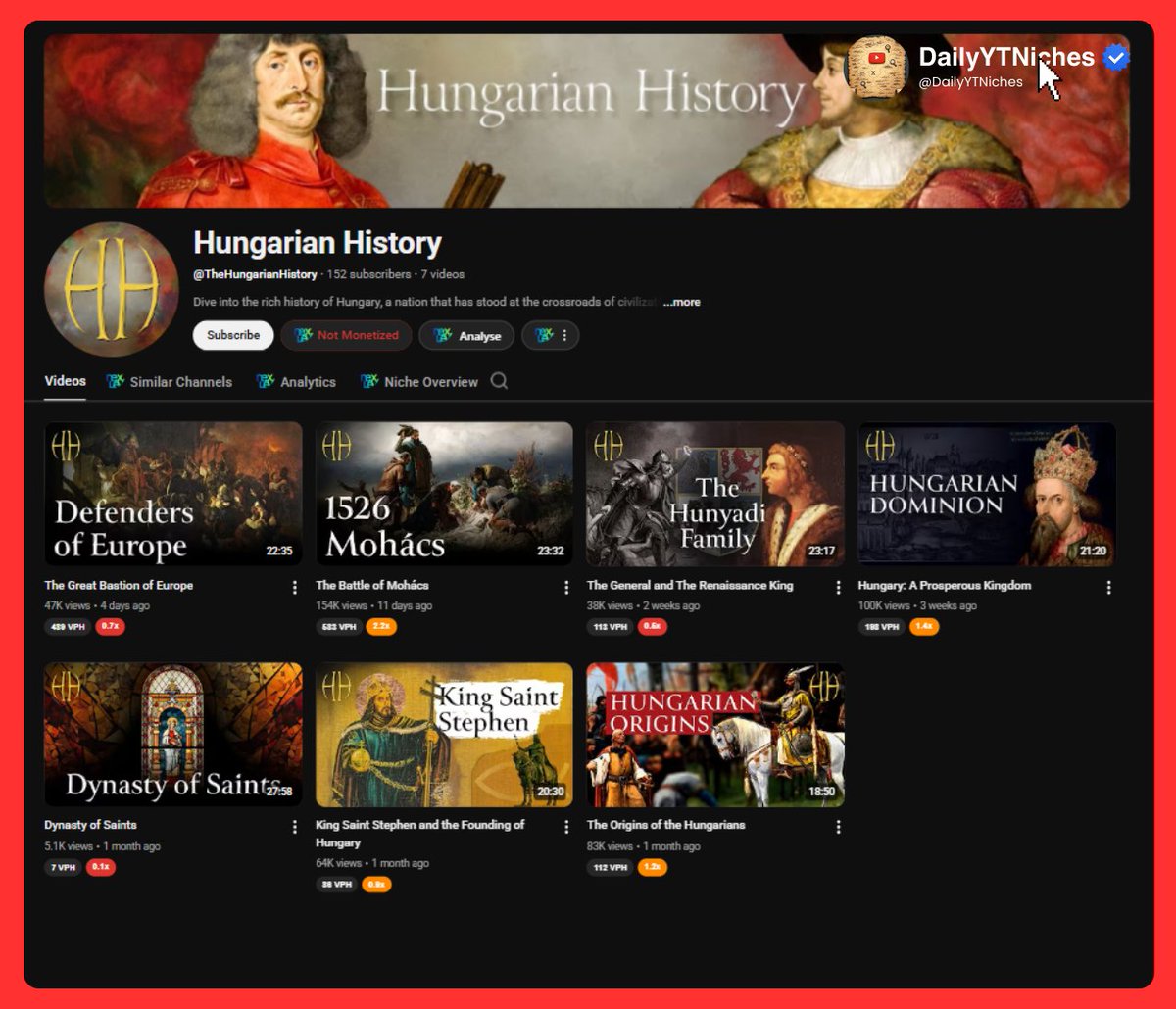Screen dimensions: 1176x1009
Task: Open menu for Hungary: A Prosperous Kingdom
Action: click(1109, 588)
